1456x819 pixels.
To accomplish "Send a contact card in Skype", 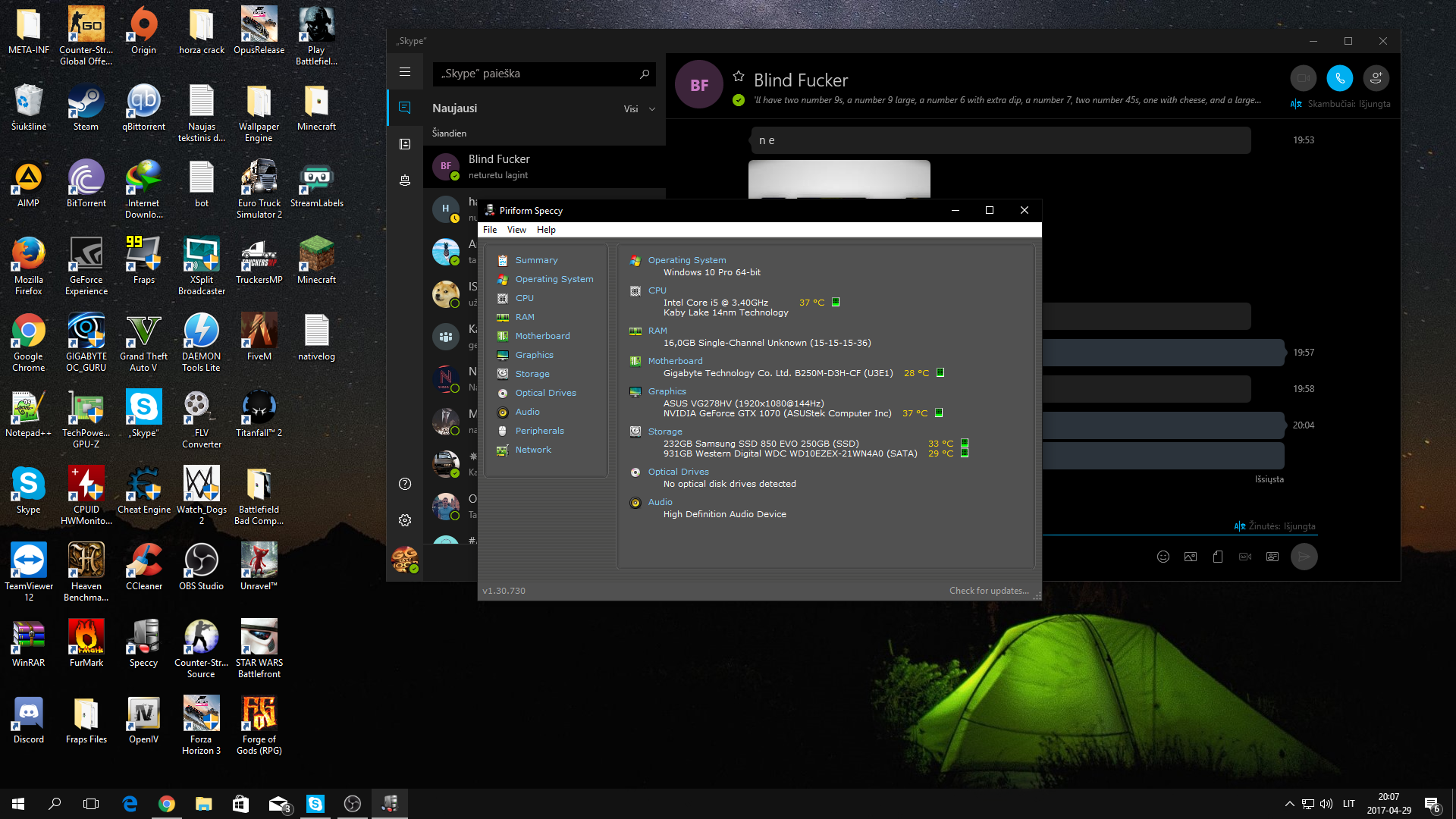I will click(x=1272, y=557).
